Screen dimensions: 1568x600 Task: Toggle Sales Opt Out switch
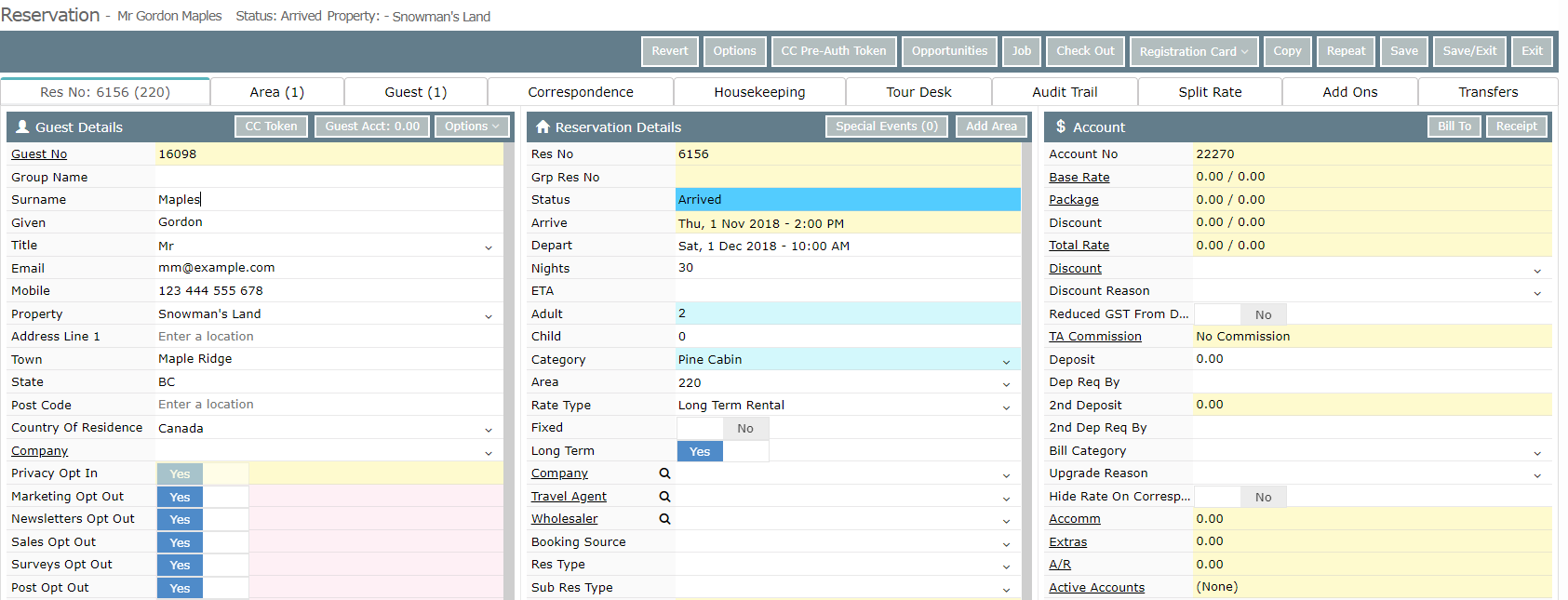[x=203, y=542]
